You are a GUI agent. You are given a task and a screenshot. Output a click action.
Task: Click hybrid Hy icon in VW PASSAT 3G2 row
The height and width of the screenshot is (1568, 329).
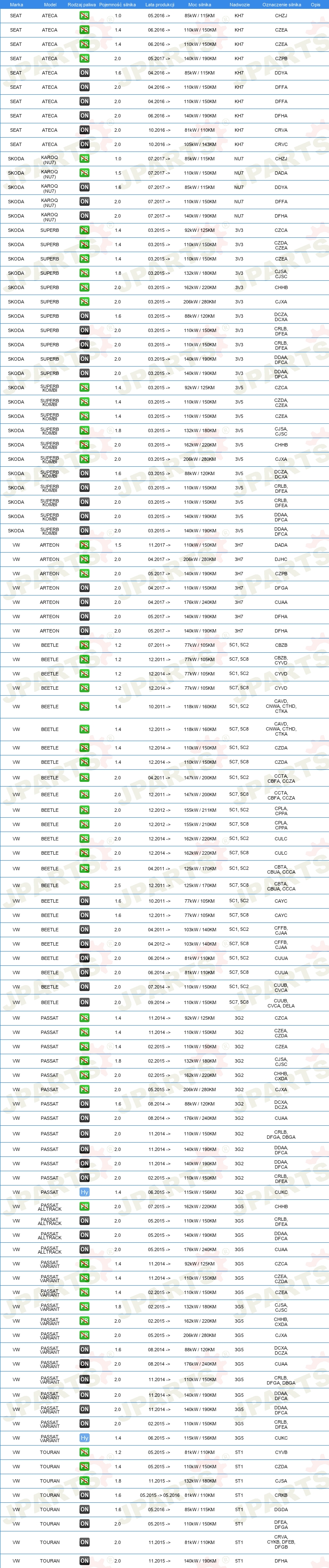[85, 1192]
